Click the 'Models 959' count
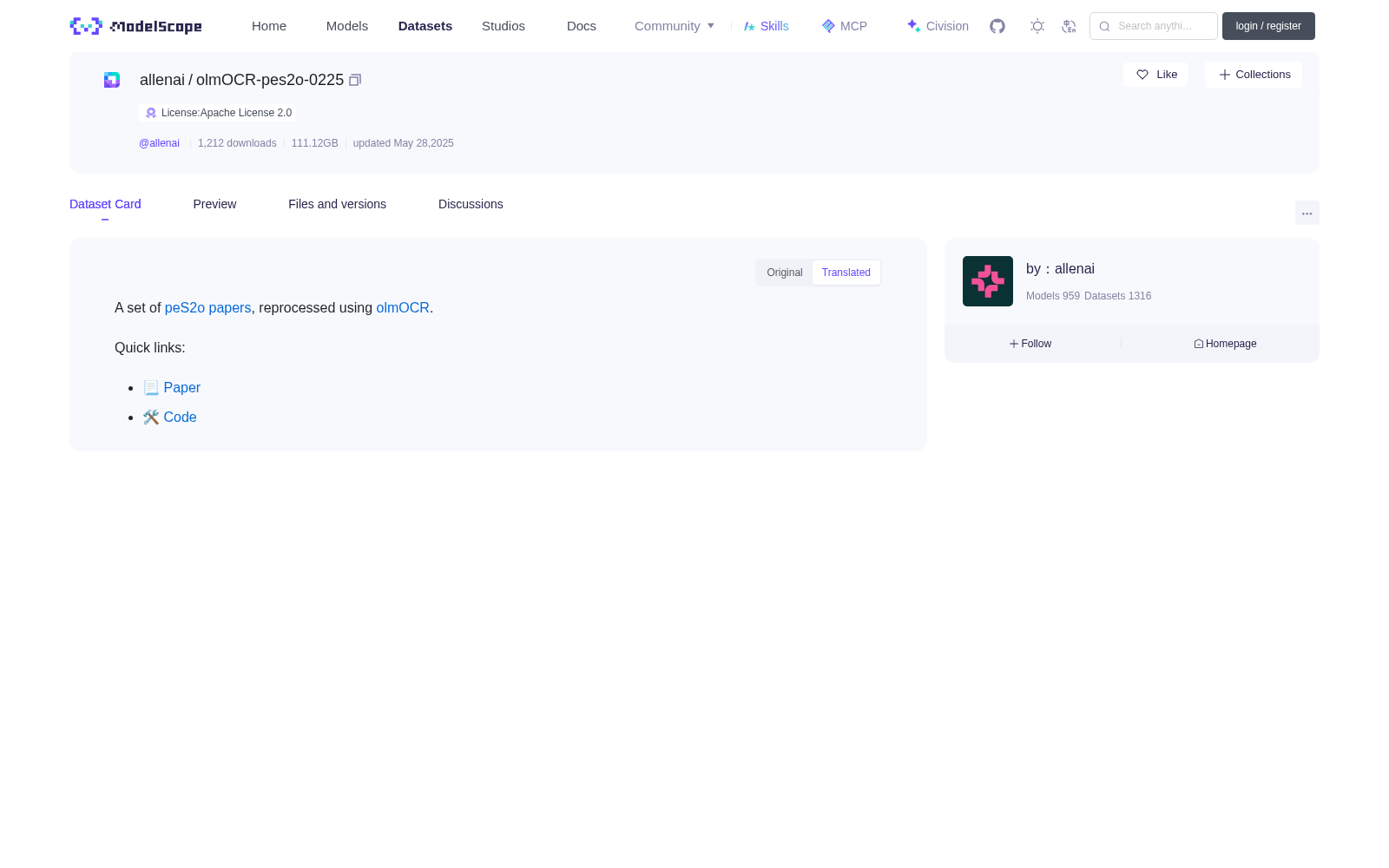This screenshot has height=868, width=1389. pos(1052,296)
